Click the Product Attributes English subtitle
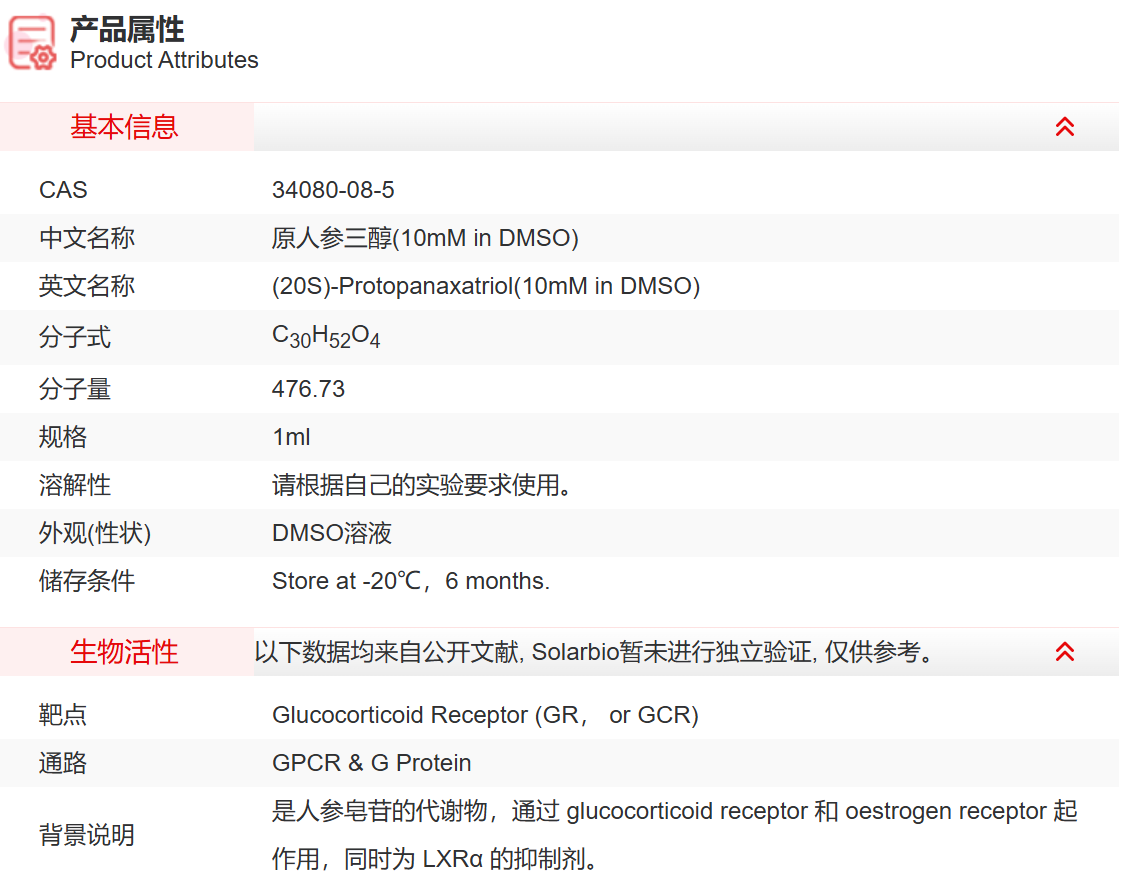 click(x=164, y=60)
